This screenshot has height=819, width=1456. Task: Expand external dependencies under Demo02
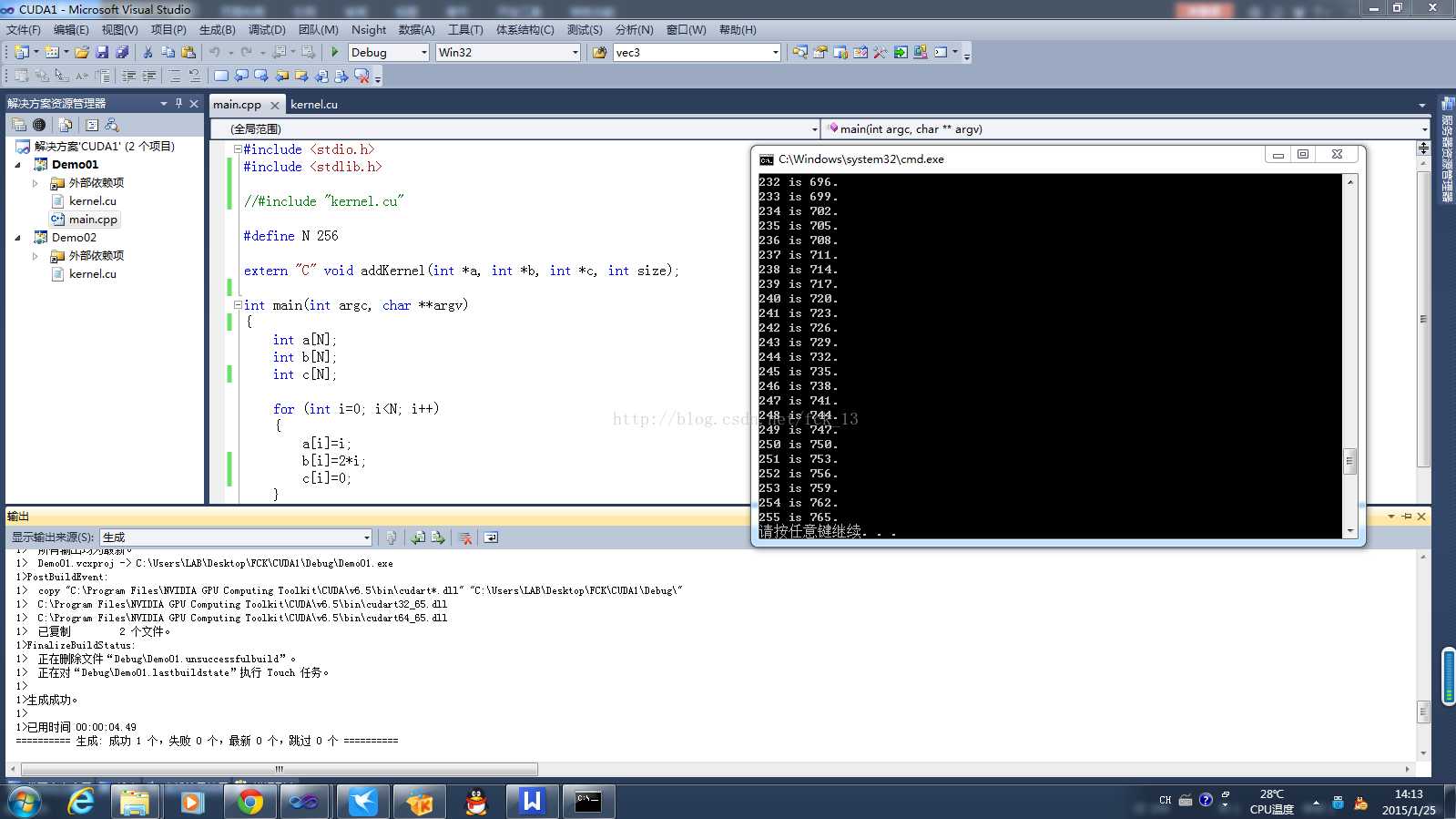point(36,256)
